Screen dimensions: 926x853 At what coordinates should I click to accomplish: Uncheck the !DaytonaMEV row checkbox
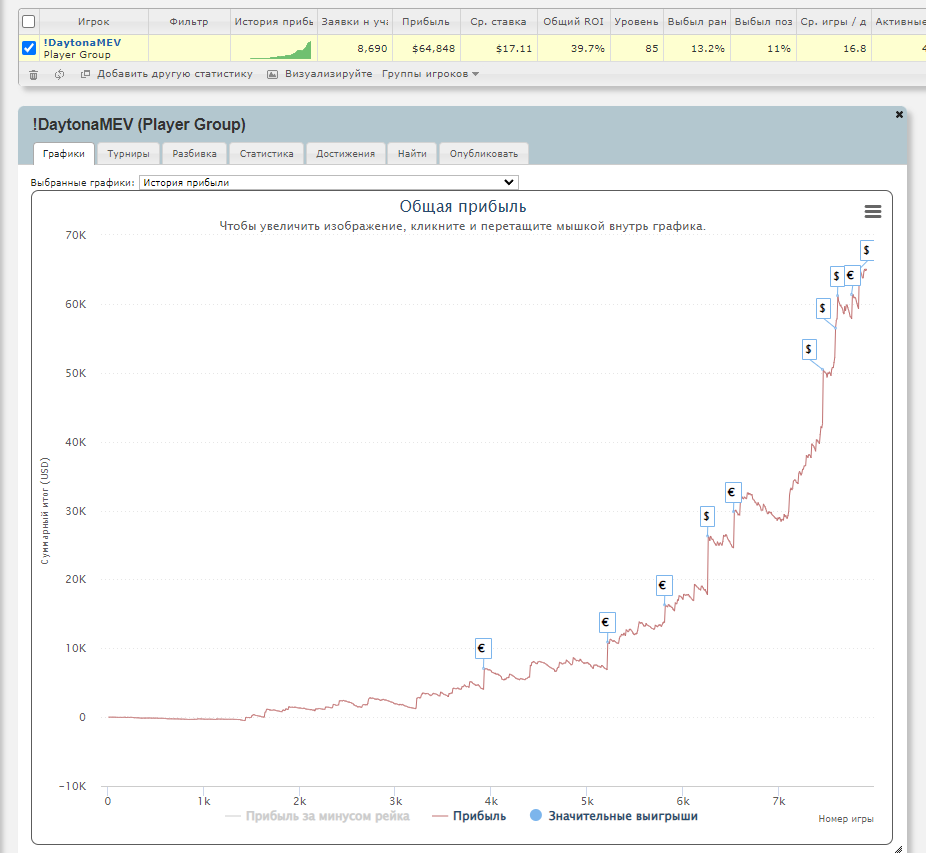click(x=28, y=48)
